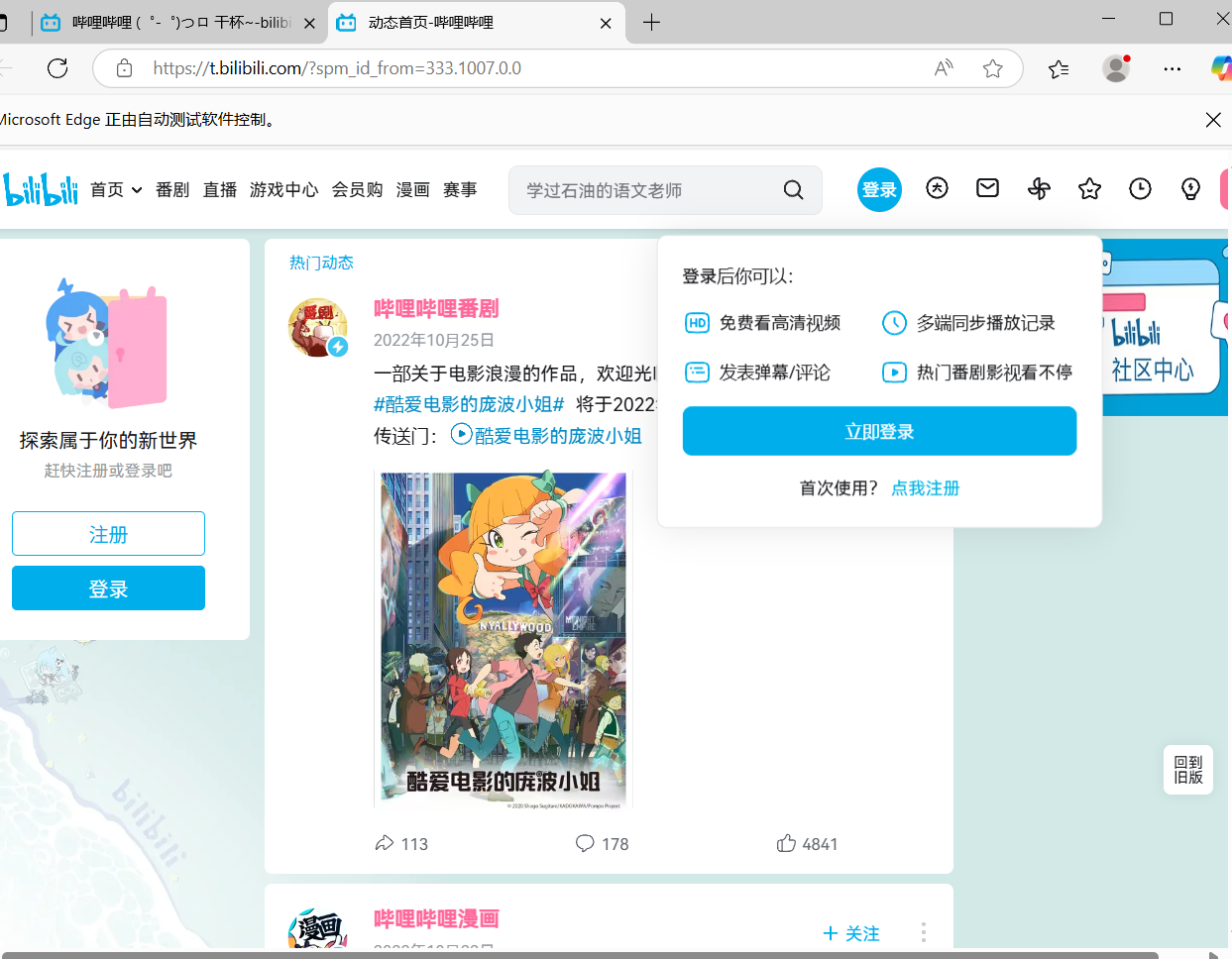Image resolution: width=1232 pixels, height=959 pixels.
Task: Open Edge favorites list icon
Action: [1059, 68]
